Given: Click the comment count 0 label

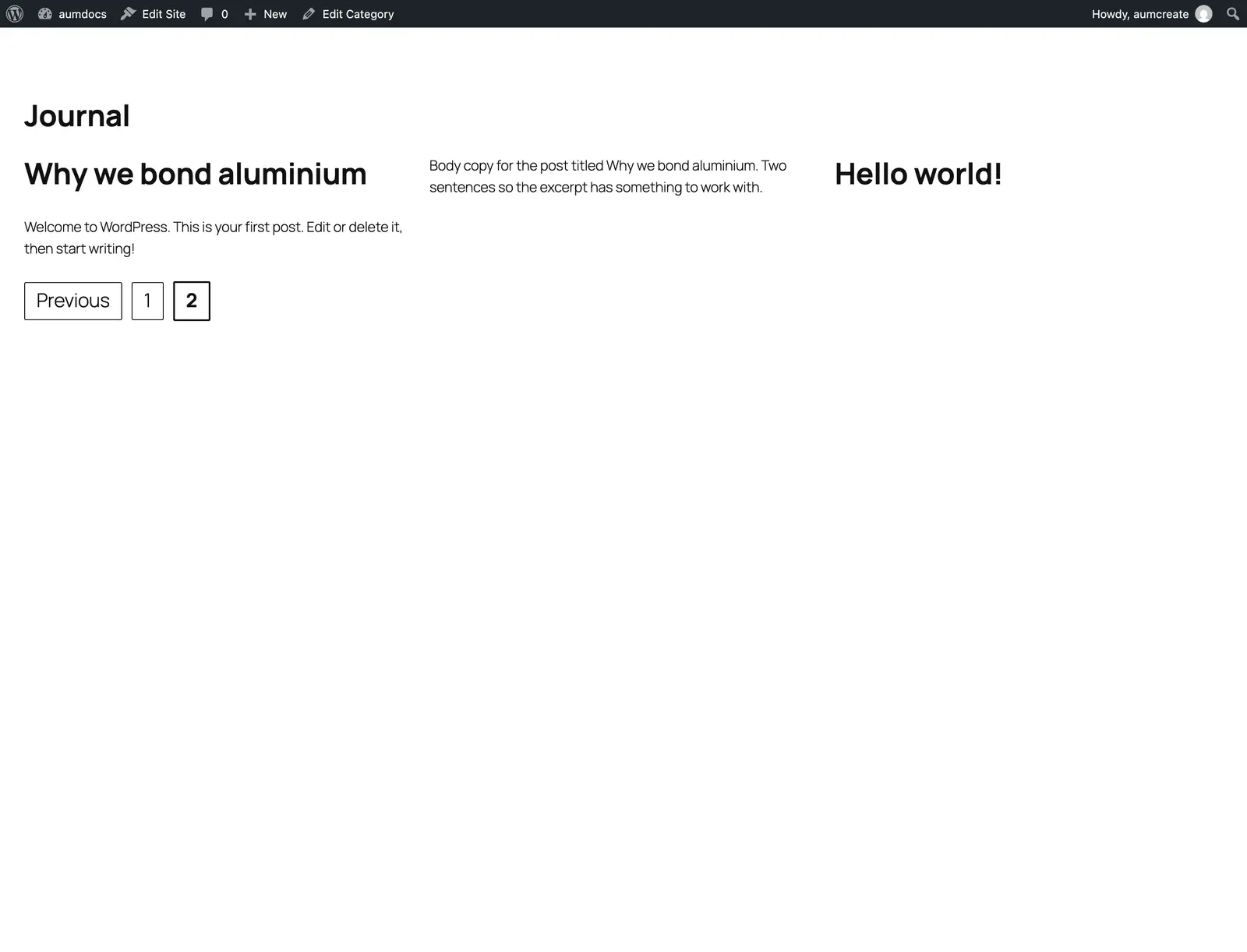Looking at the screenshot, I should (224, 14).
